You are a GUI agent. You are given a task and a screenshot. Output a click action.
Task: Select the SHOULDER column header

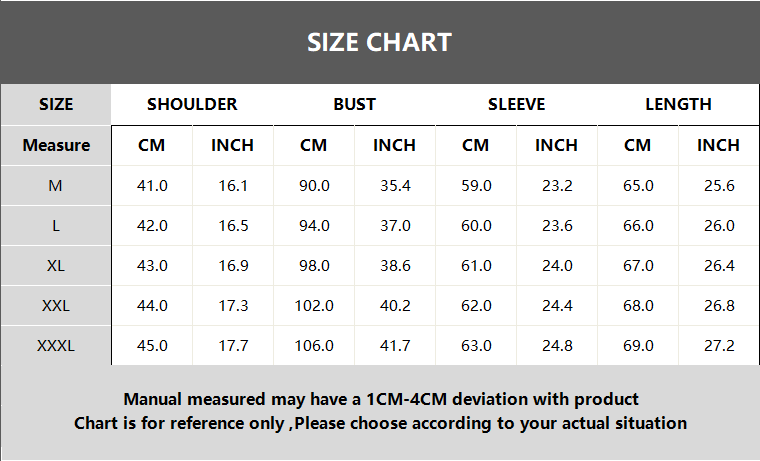click(192, 104)
